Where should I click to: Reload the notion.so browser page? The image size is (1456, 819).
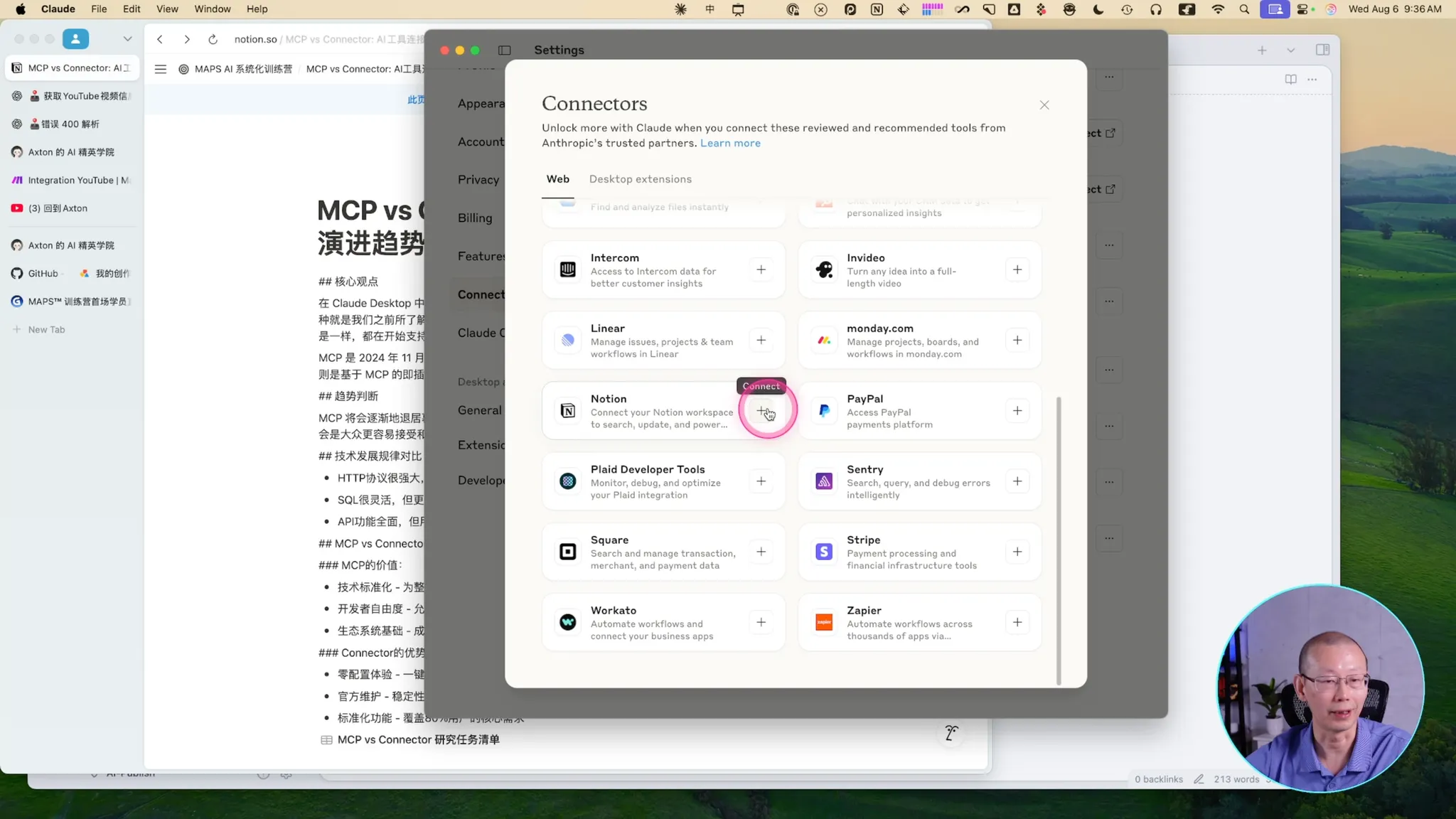pos(213,39)
